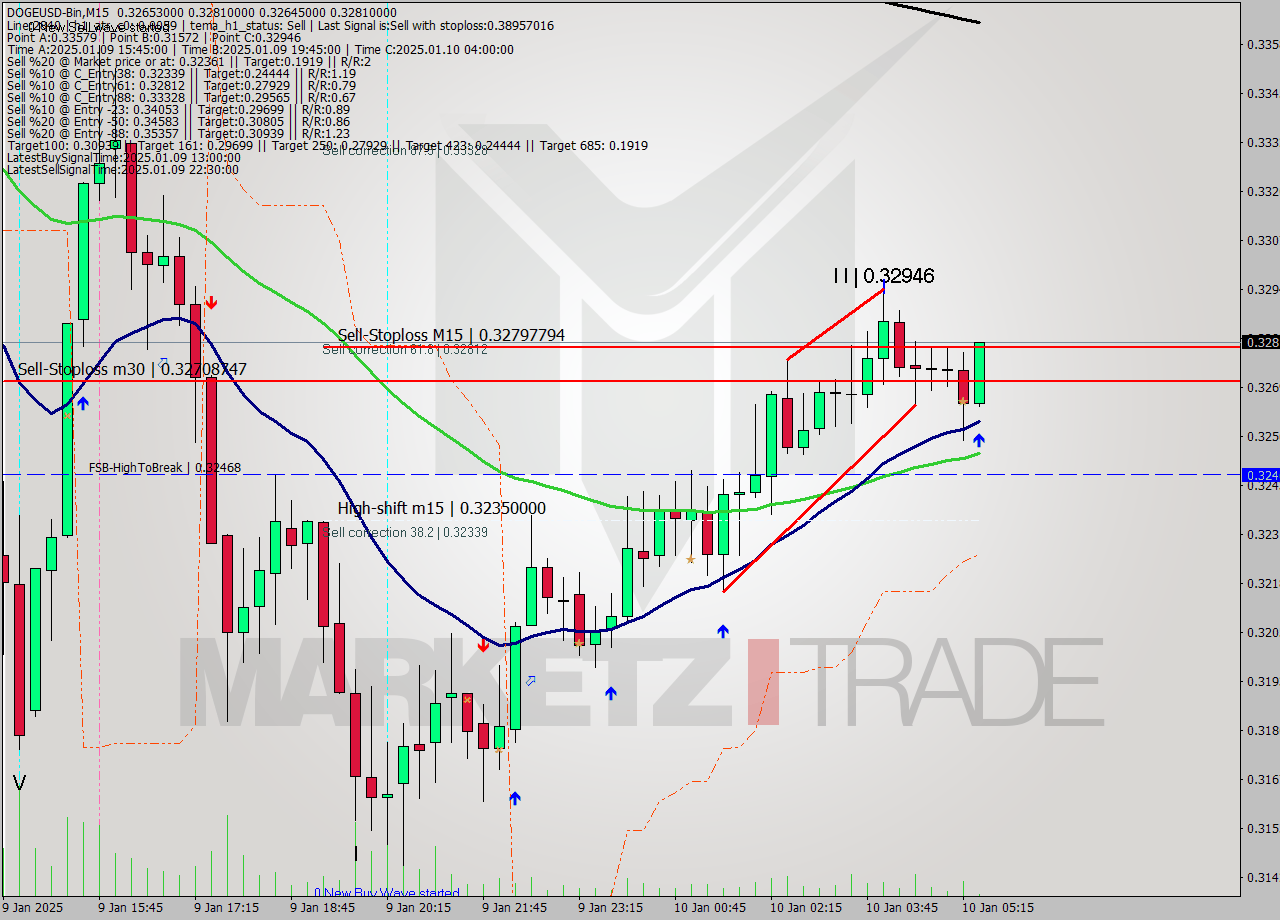1280x920 pixels.
Task: Select the 'Sell %20 @ Entry -88' line
Action: pyautogui.click(x=178, y=133)
